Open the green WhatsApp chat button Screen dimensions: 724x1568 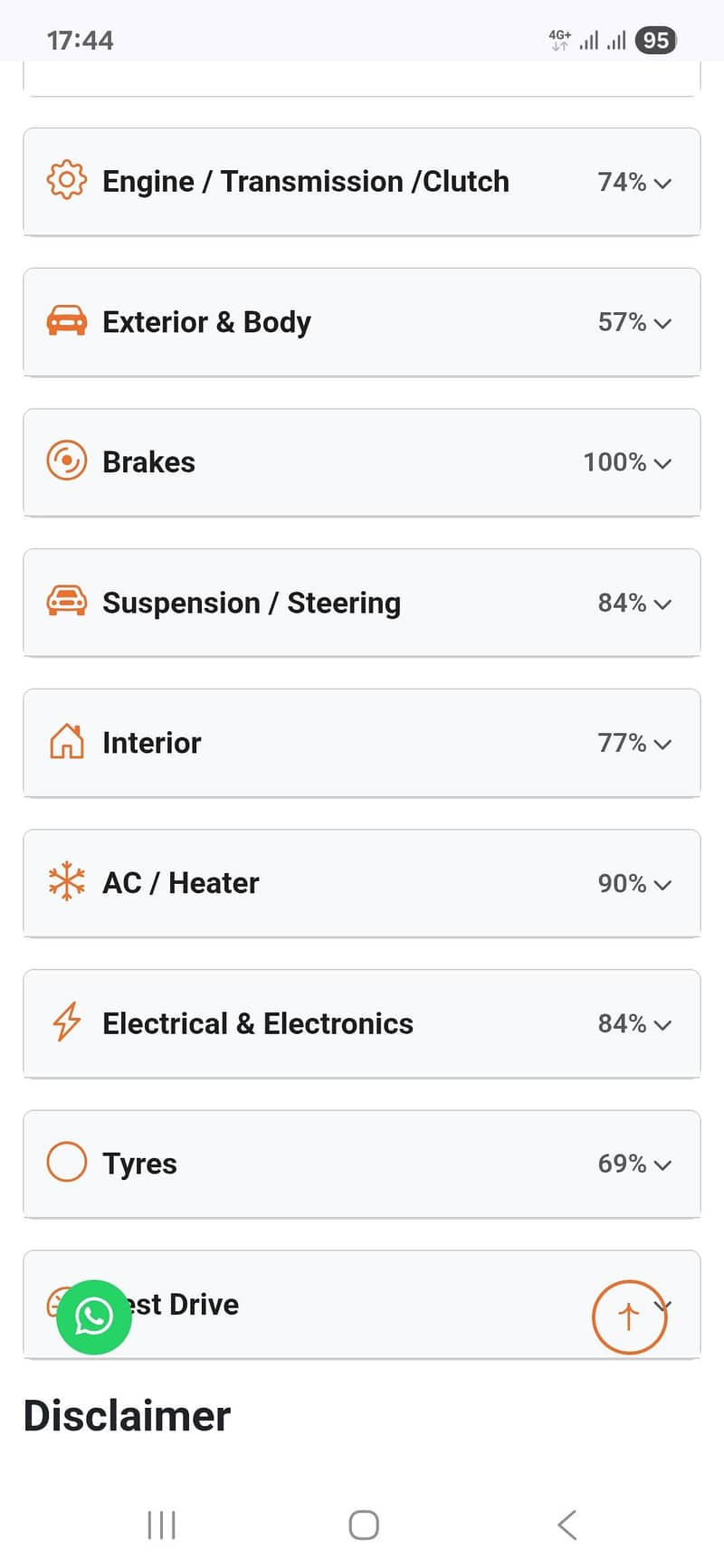click(94, 1316)
